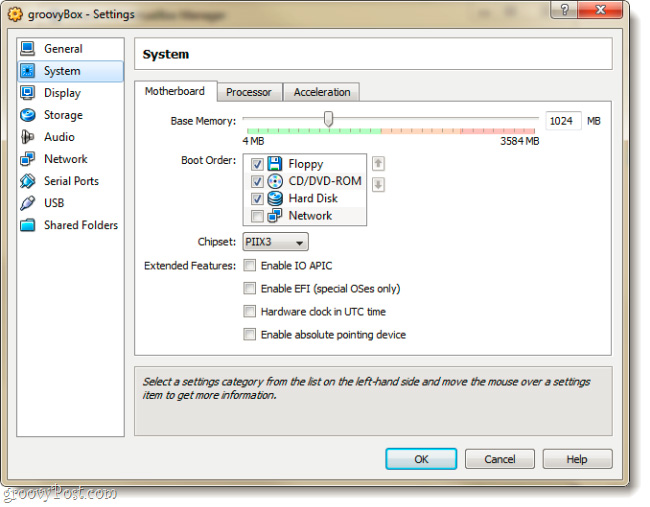
Task: Click the 3584 MB maximum memory label
Action: tap(519, 141)
